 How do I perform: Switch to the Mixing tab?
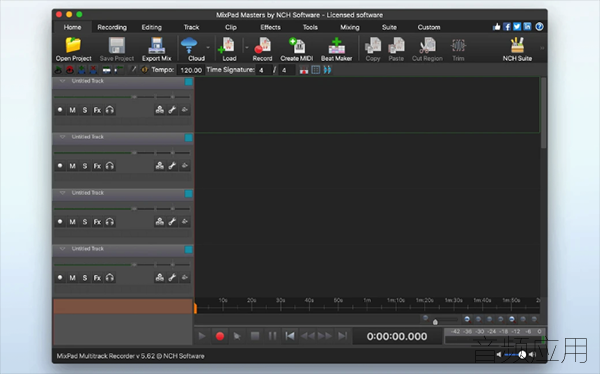[x=350, y=27]
